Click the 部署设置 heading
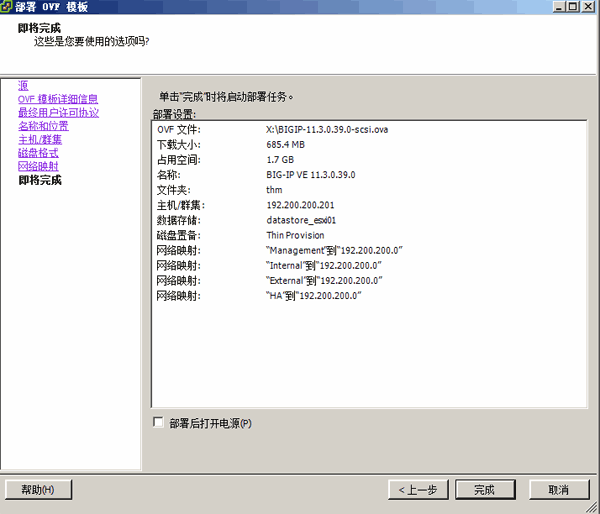600x514 pixels. click(x=174, y=114)
